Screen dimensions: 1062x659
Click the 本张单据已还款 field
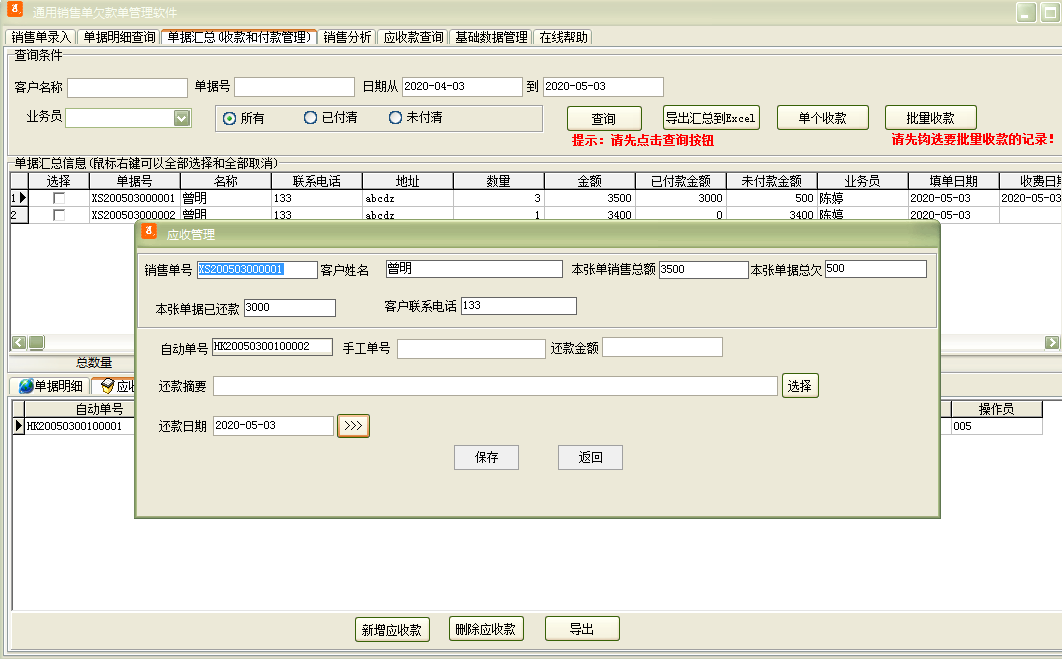[289, 307]
